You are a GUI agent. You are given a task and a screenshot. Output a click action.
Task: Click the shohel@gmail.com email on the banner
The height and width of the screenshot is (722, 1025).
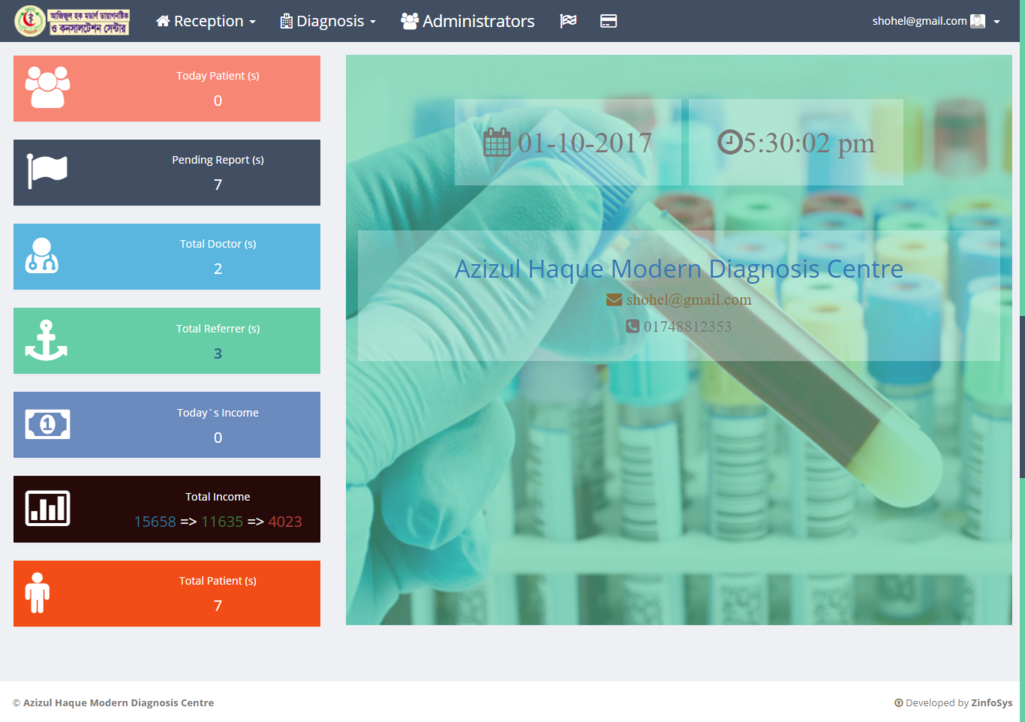point(688,299)
